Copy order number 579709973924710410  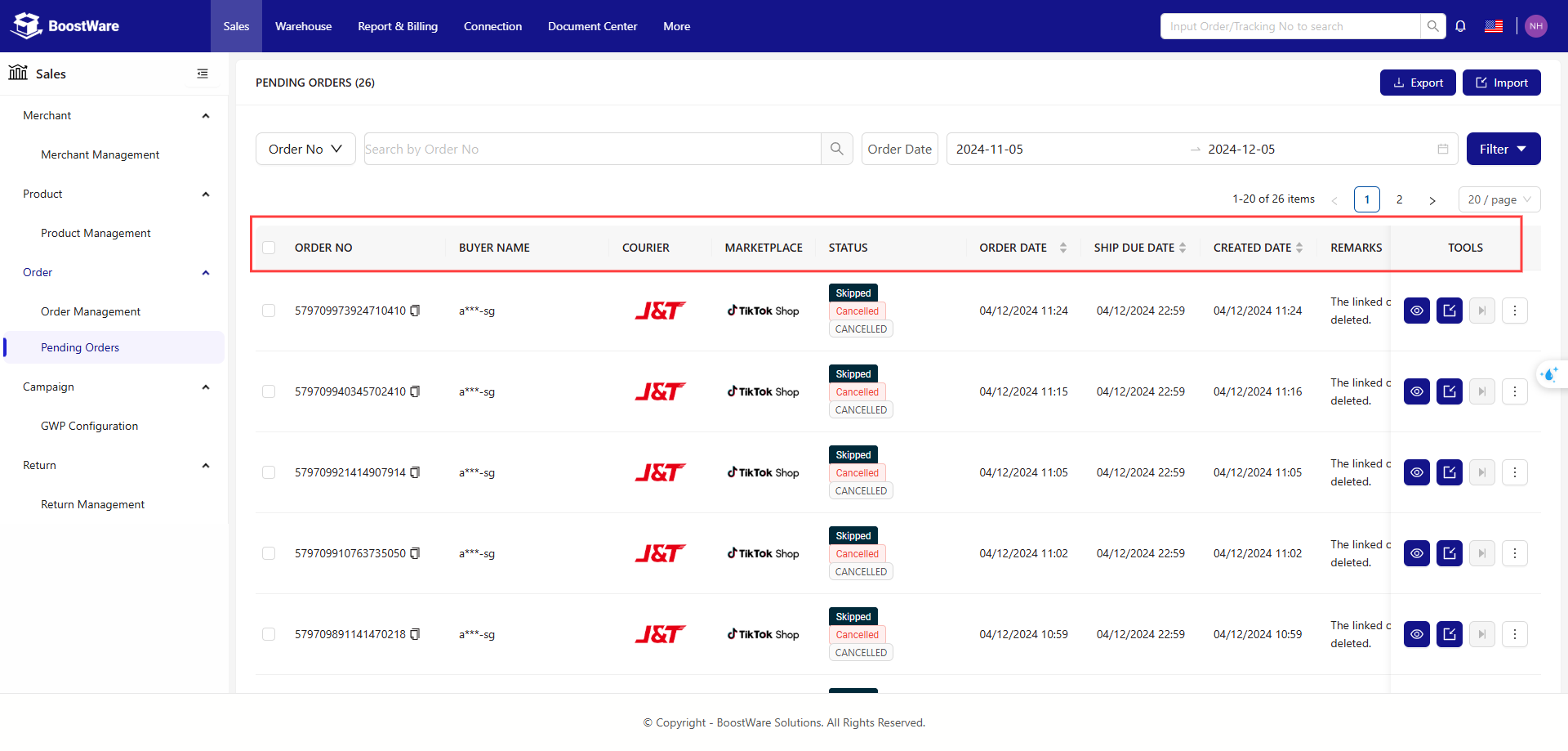pos(415,311)
